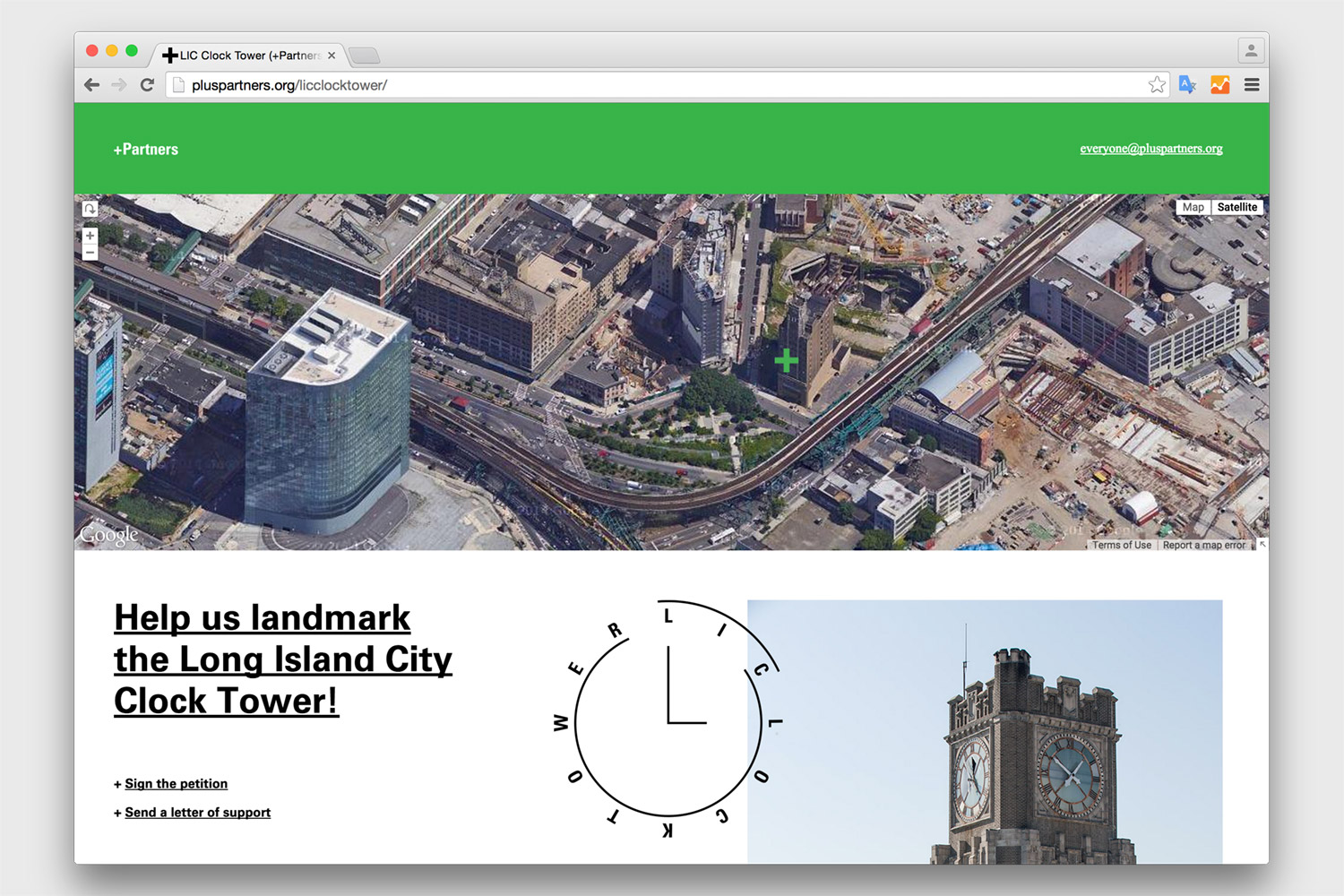Open the Google Translate extension
The image size is (1344, 896).
pyautogui.click(x=1188, y=85)
